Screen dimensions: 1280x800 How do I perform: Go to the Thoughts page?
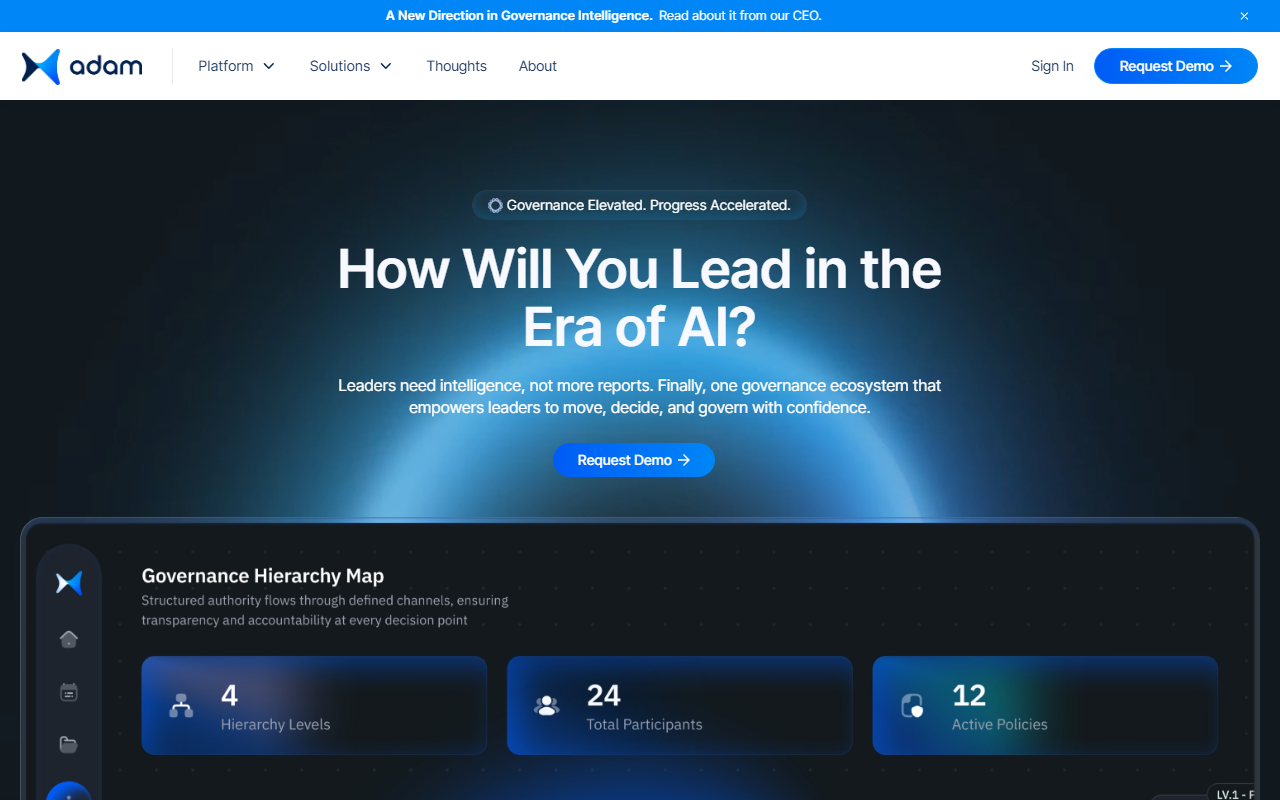click(x=456, y=66)
